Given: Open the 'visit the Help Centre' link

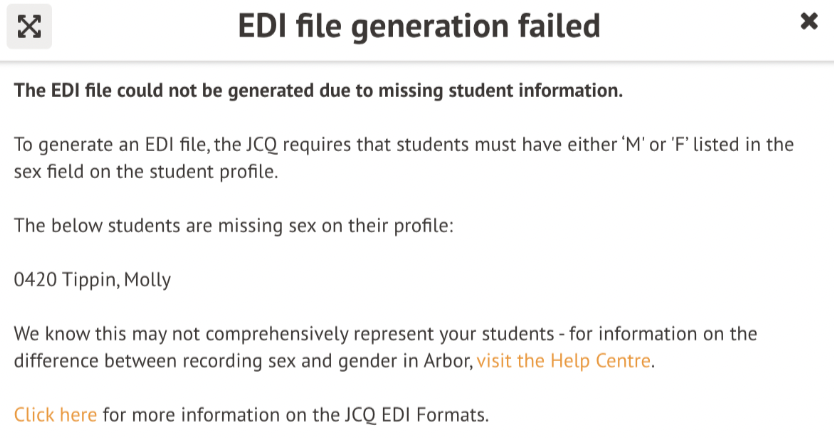Looking at the screenshot, I should [x=564, y=361].
